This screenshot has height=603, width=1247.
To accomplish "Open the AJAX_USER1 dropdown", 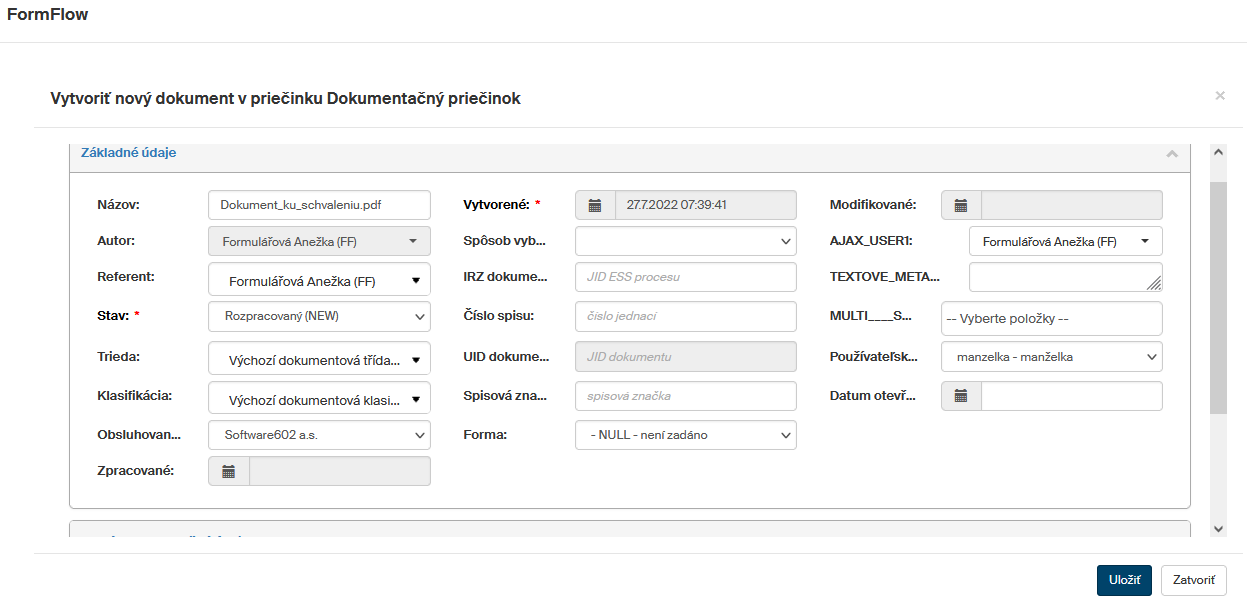I will tap(1065, 241).
